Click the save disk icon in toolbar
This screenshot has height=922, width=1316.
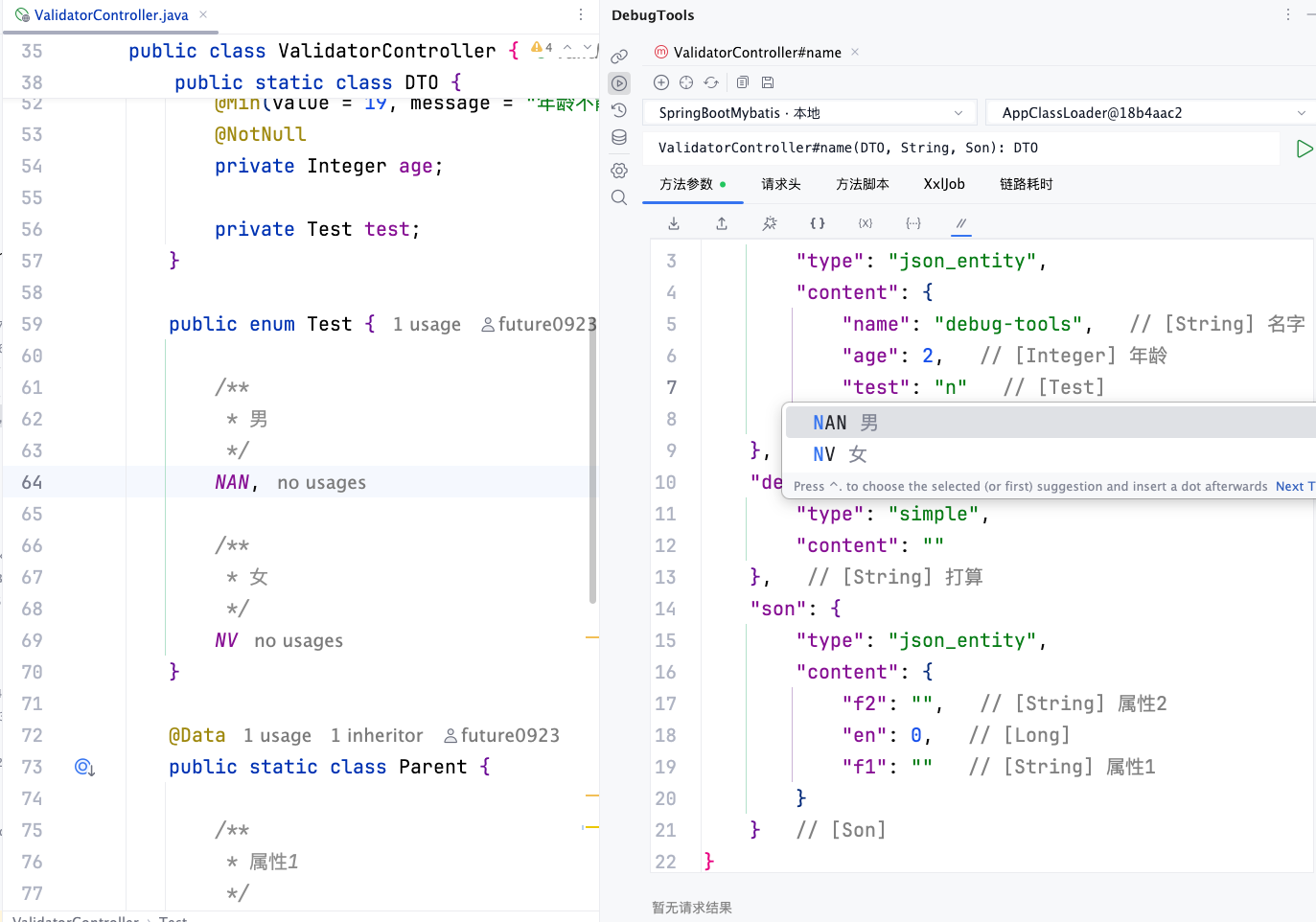coord(768,82)
